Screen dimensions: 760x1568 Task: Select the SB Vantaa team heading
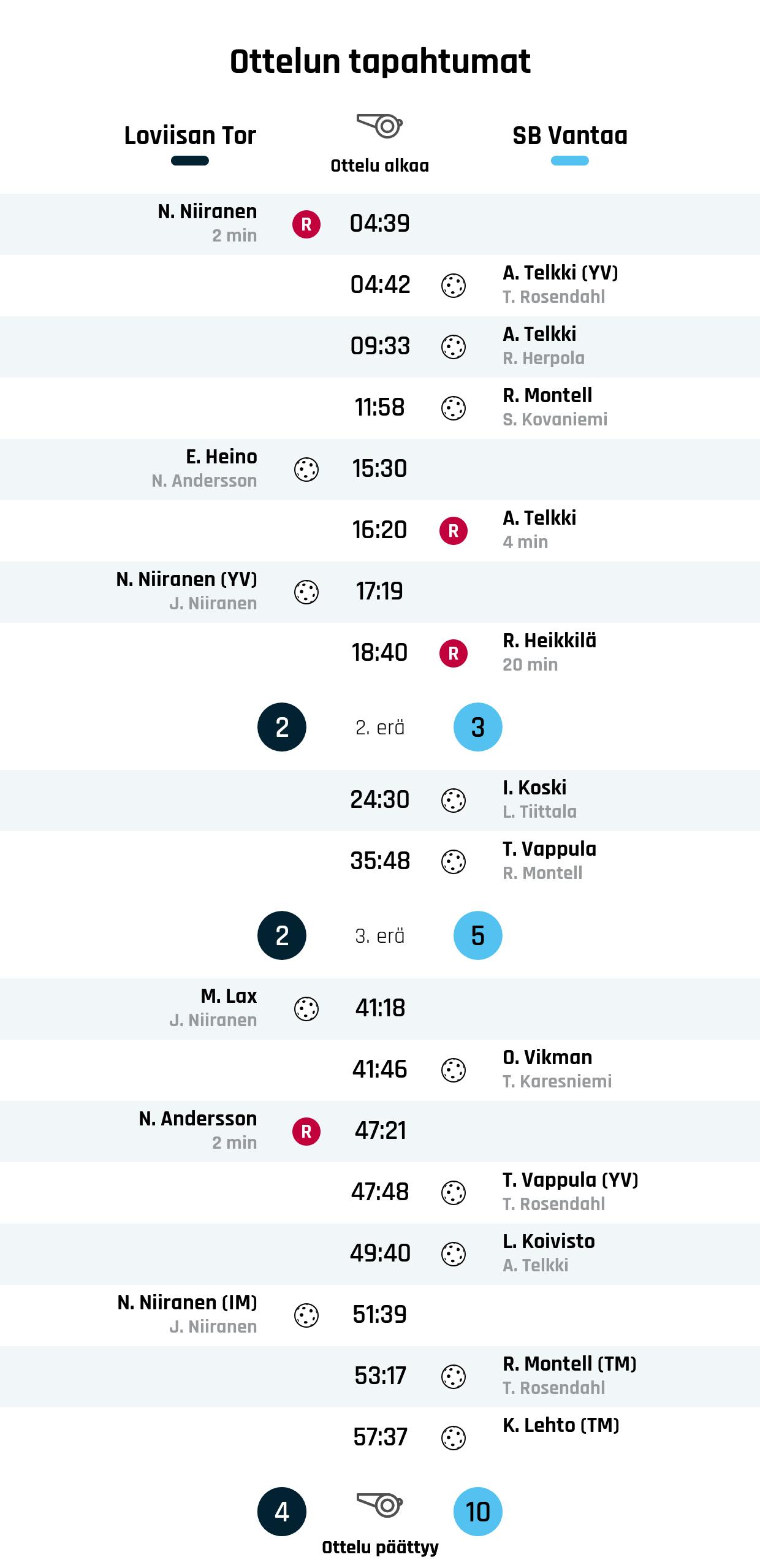coord(570,135)
